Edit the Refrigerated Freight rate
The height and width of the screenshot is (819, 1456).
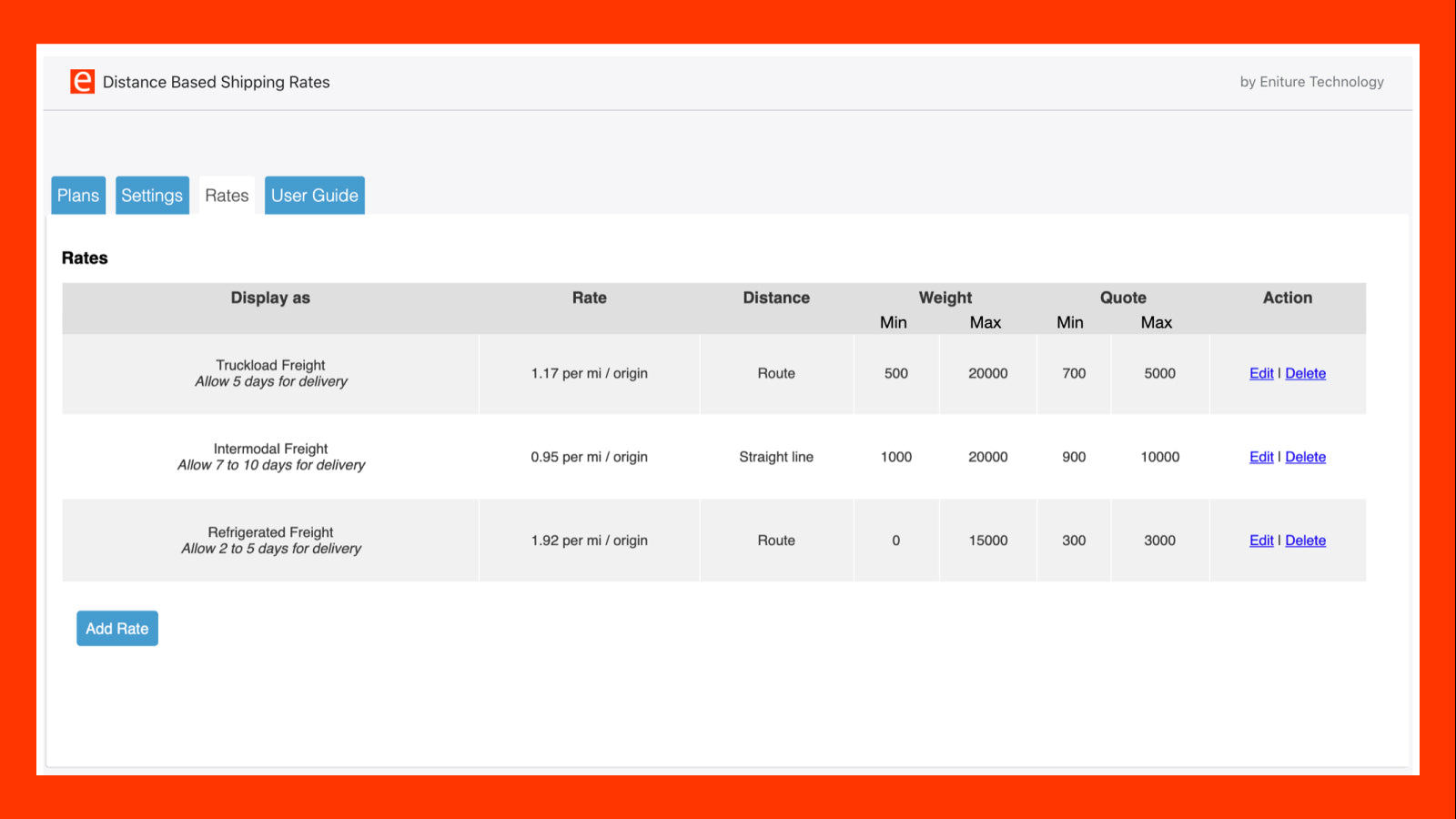coord(1260,540)
